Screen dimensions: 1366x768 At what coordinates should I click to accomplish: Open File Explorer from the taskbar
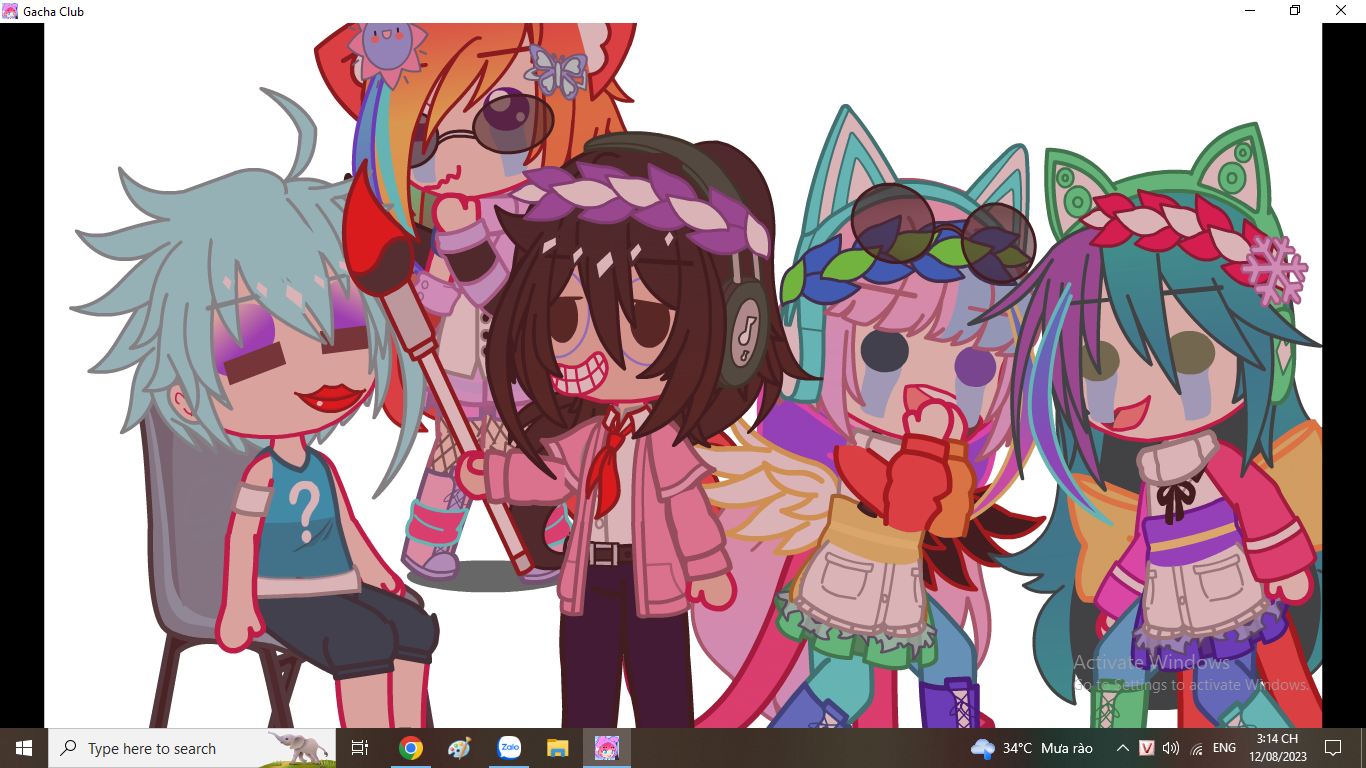click(558, 748)
